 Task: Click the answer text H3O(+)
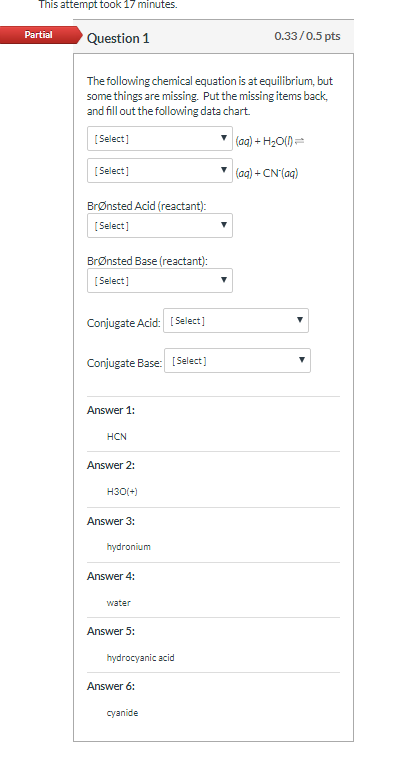[122, 491]
